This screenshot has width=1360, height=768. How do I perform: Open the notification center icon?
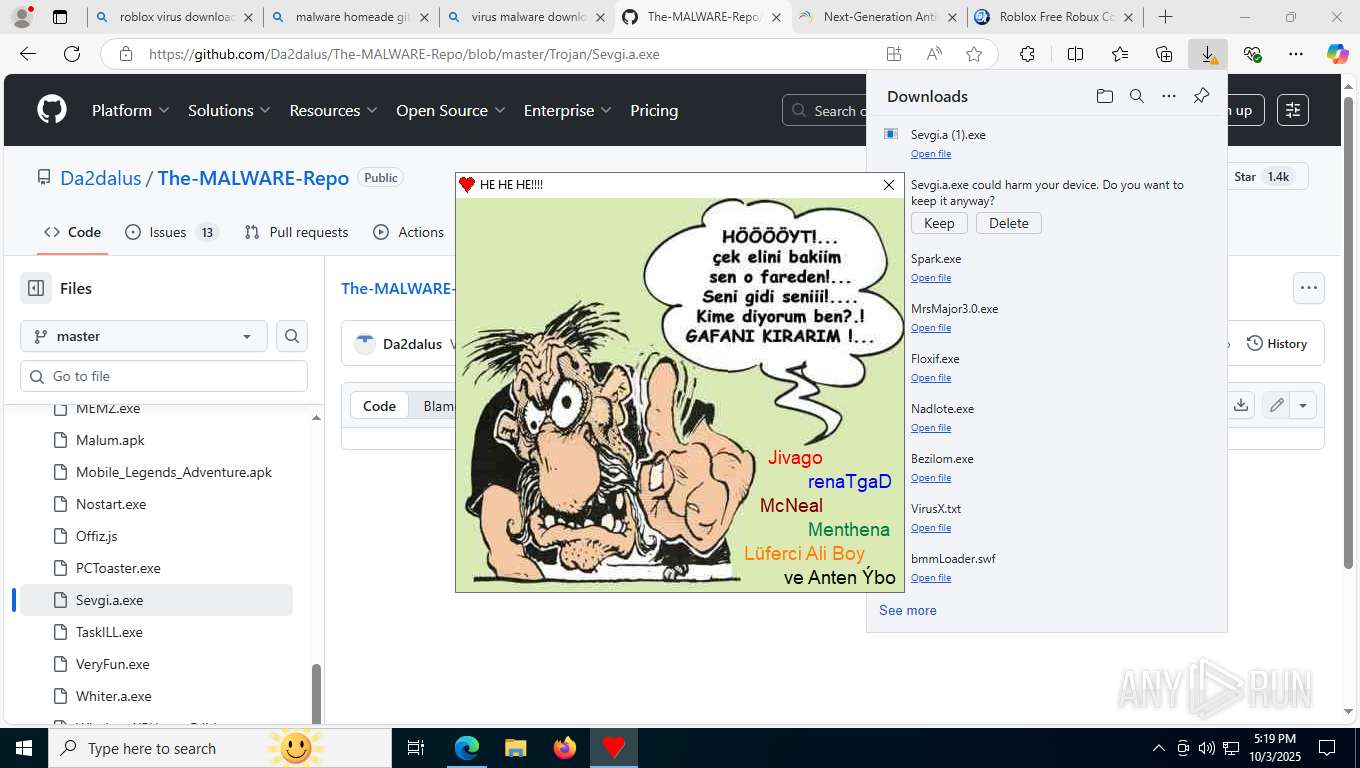click(x=1326, y=748)
